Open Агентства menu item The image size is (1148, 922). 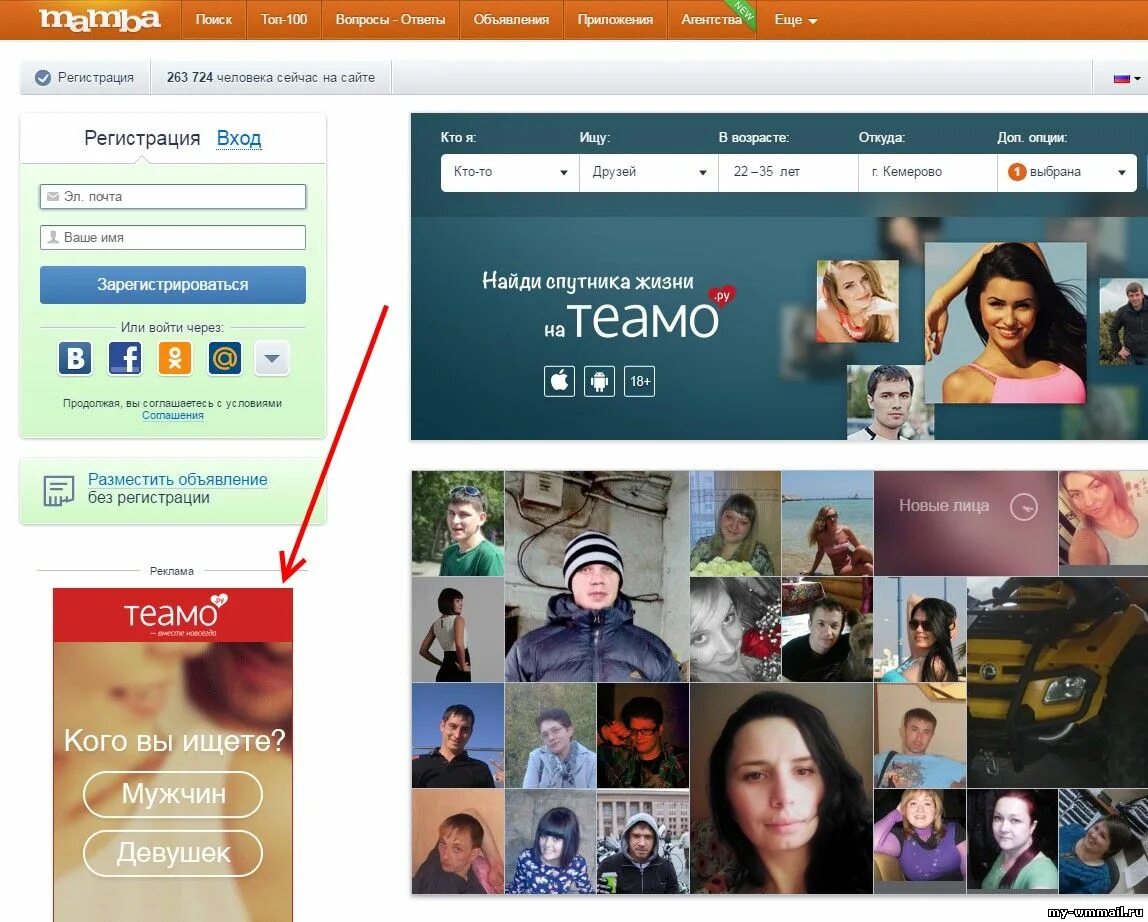pyautogui.click(x=711, y=20)
